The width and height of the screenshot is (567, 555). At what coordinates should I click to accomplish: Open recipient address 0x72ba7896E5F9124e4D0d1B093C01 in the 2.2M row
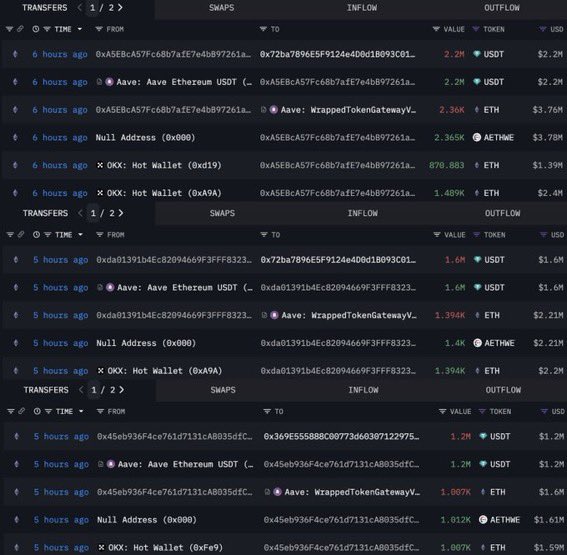pyautogui.click(x=337, y=54)
